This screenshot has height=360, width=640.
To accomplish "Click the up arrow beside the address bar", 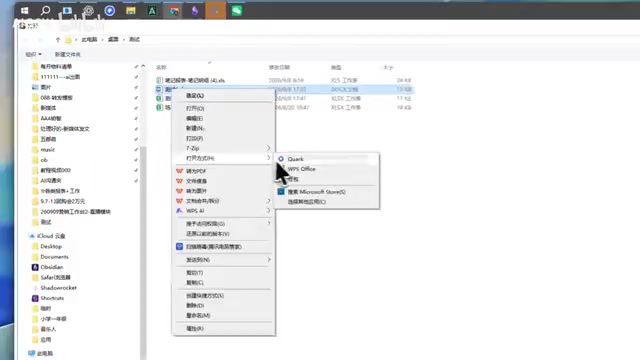I will pos(58,40).
